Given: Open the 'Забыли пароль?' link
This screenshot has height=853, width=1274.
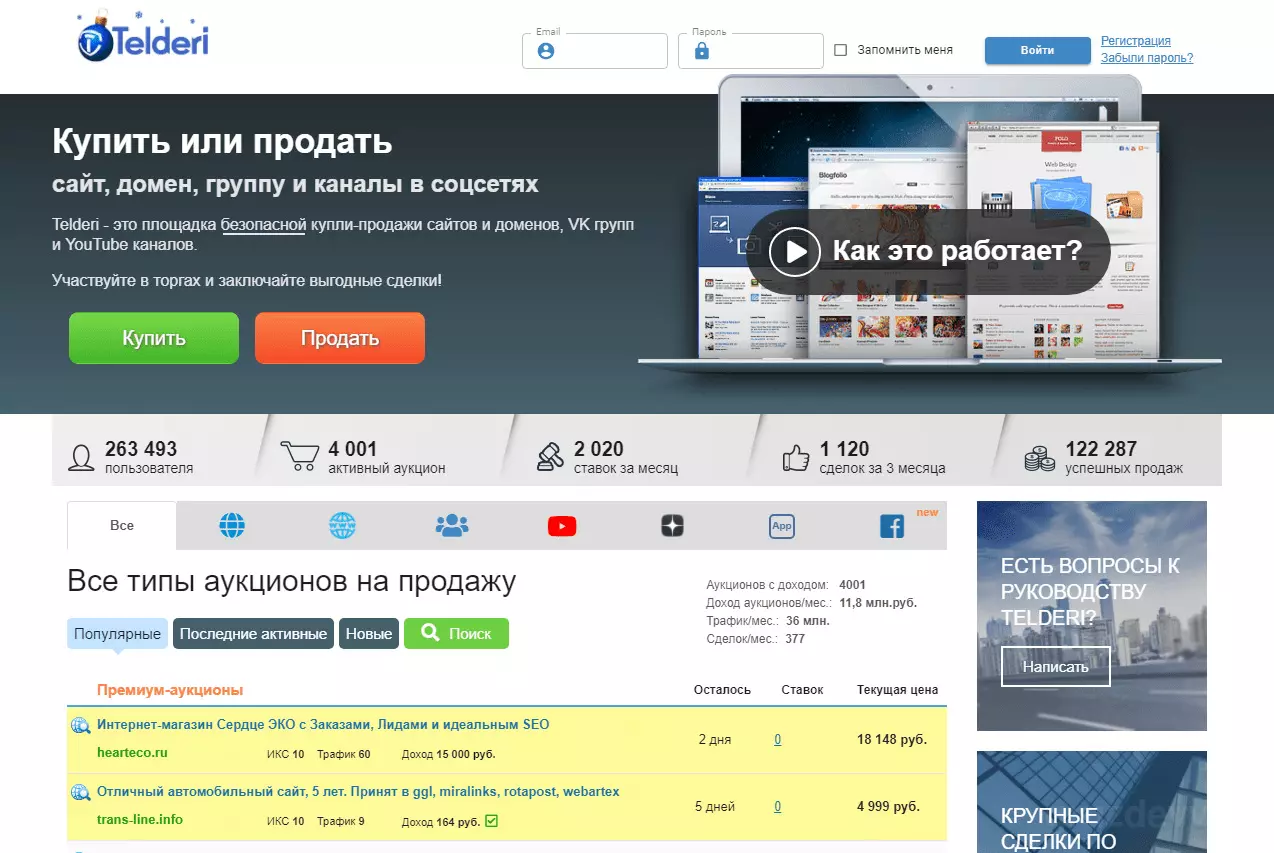Looking at the screenshot, I should (1147, 58).
